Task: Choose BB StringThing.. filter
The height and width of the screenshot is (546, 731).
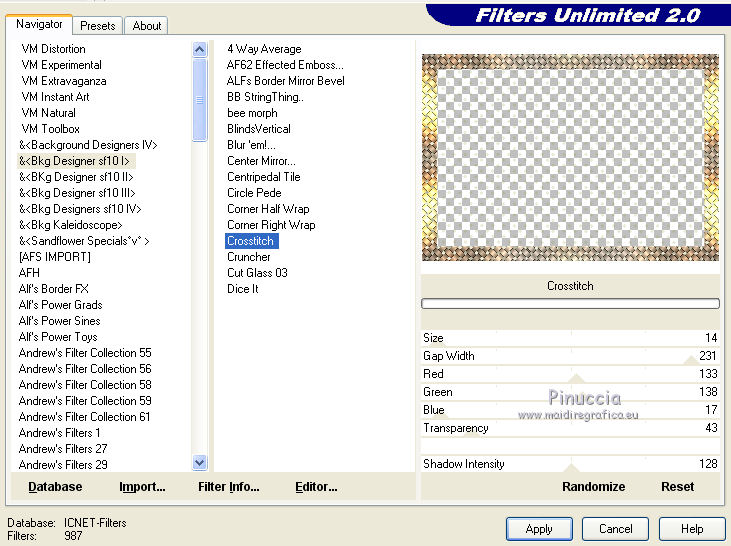Action: point(265,97)
